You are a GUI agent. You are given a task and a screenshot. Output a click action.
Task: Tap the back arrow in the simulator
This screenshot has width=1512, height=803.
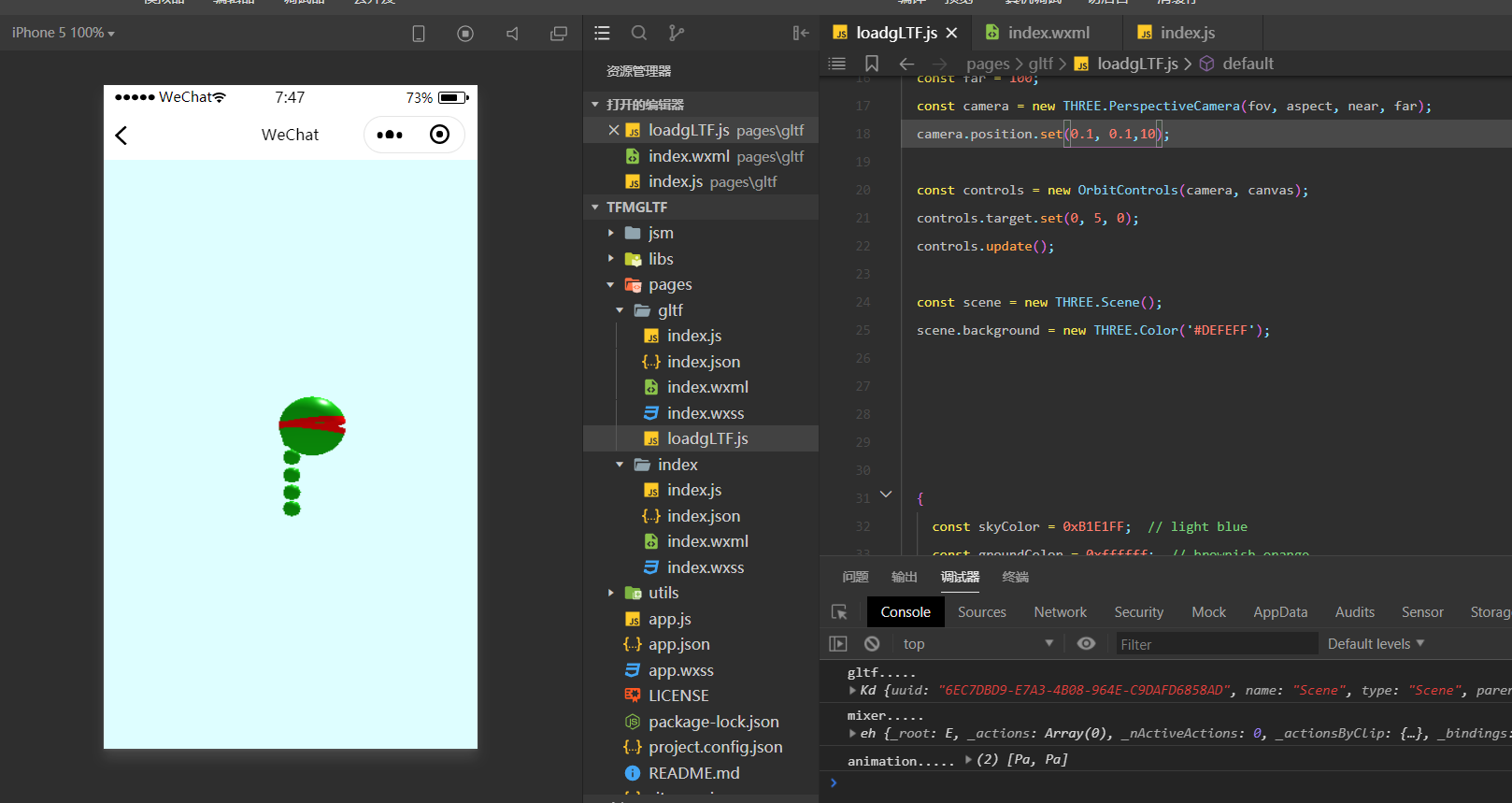pos(121,136)
